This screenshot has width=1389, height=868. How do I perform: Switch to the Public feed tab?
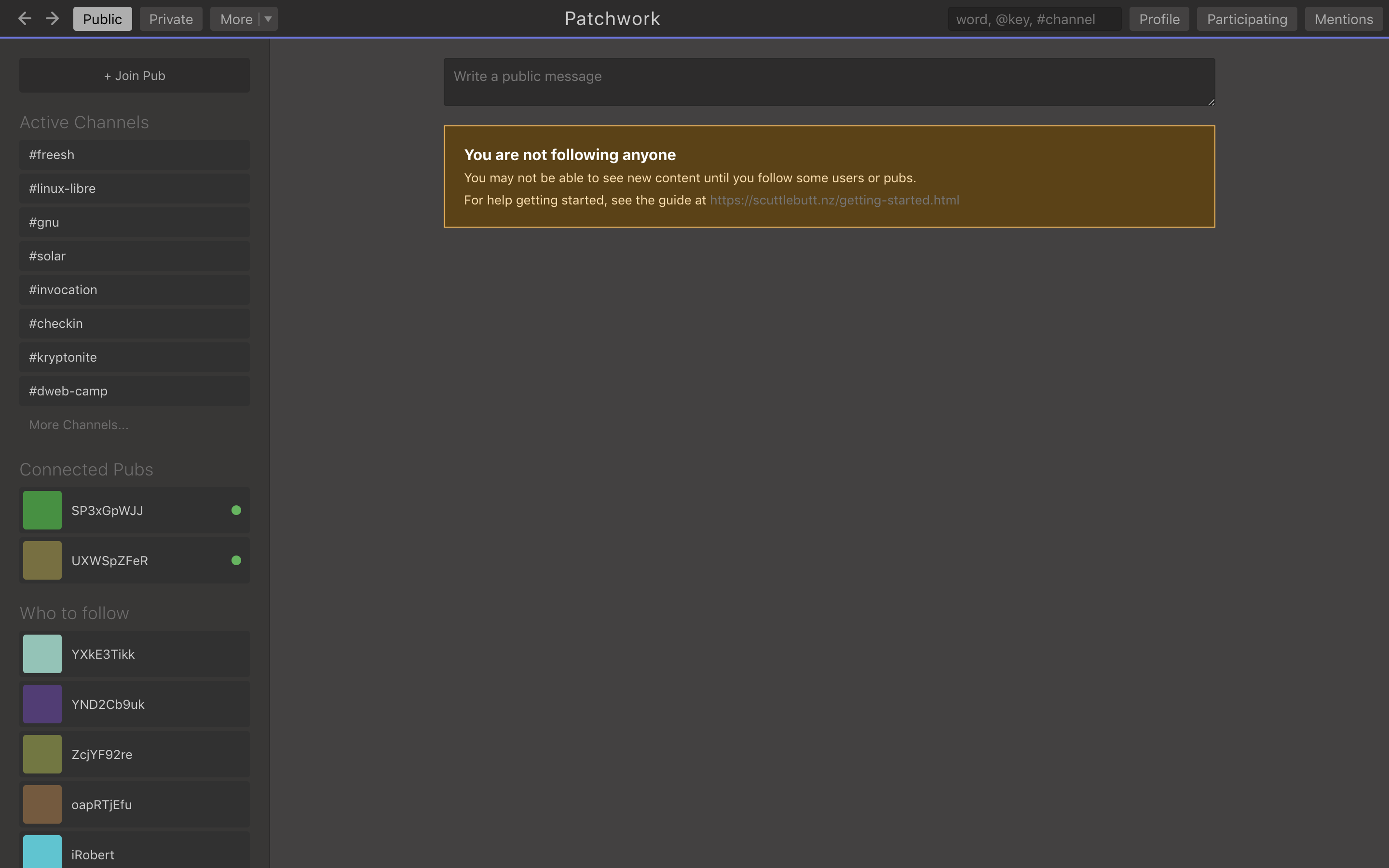[102, 19]
